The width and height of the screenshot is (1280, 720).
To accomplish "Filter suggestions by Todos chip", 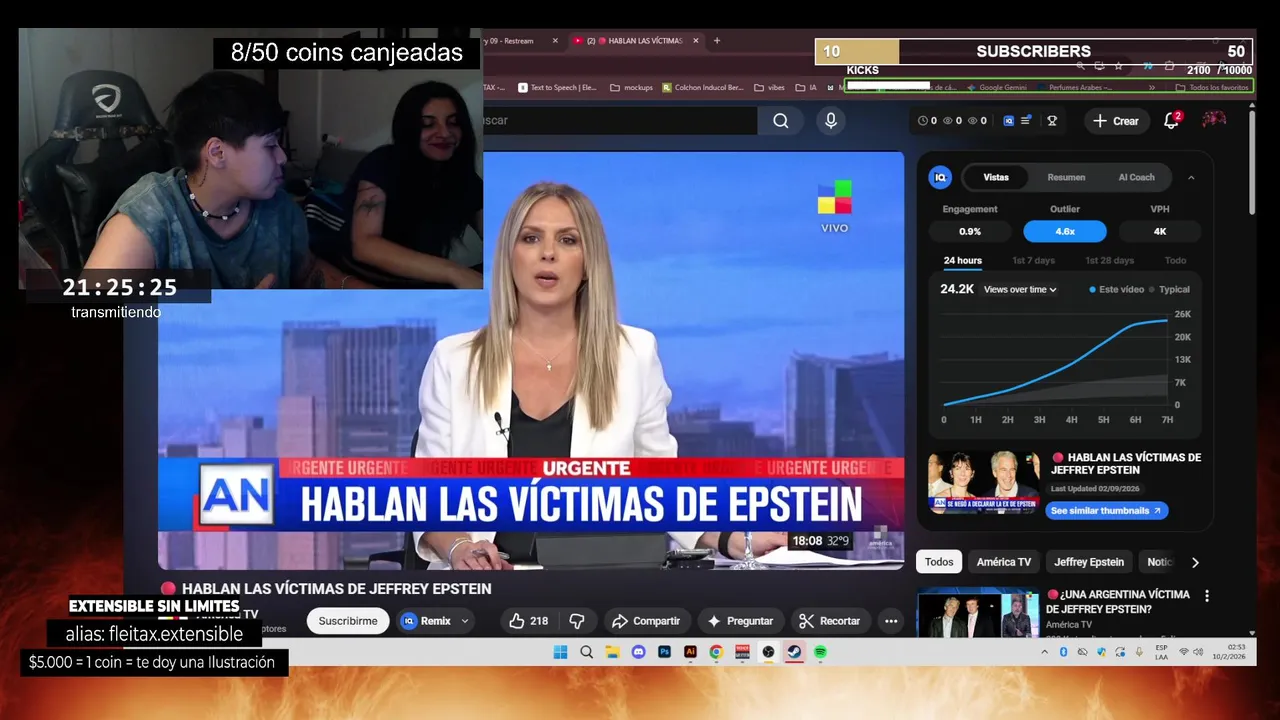I will (x=939, y=562).
